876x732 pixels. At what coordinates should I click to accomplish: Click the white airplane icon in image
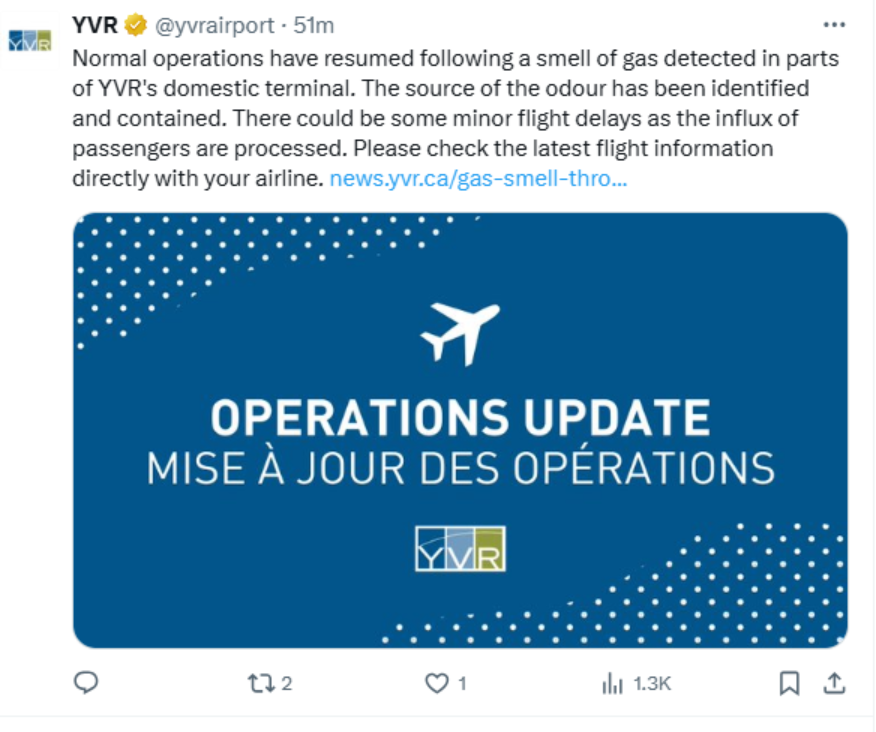click(460, 332)
